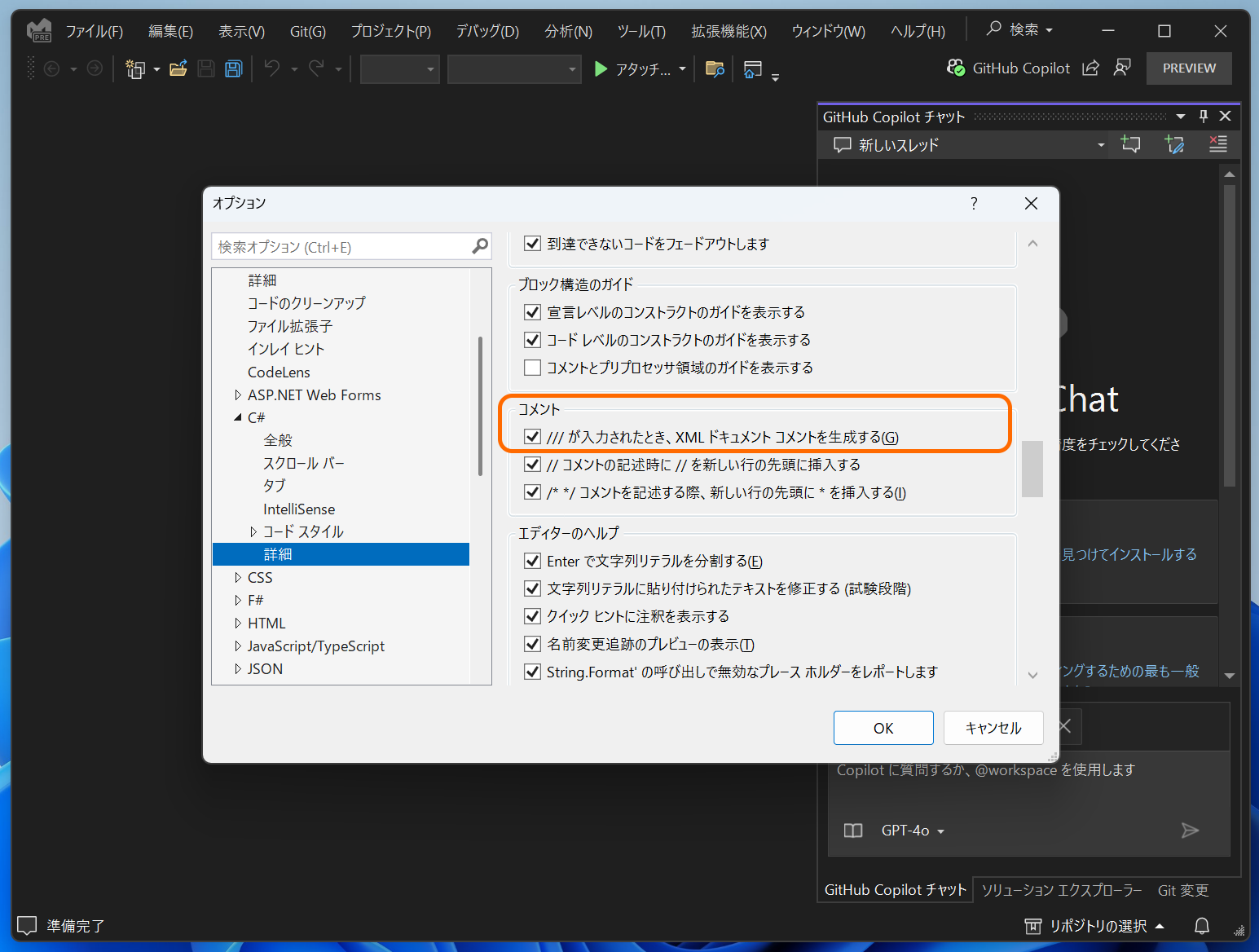Open the notification bell in the status bar
The height and width of the screenshot is (952, 1259).
click(1201, 926)
